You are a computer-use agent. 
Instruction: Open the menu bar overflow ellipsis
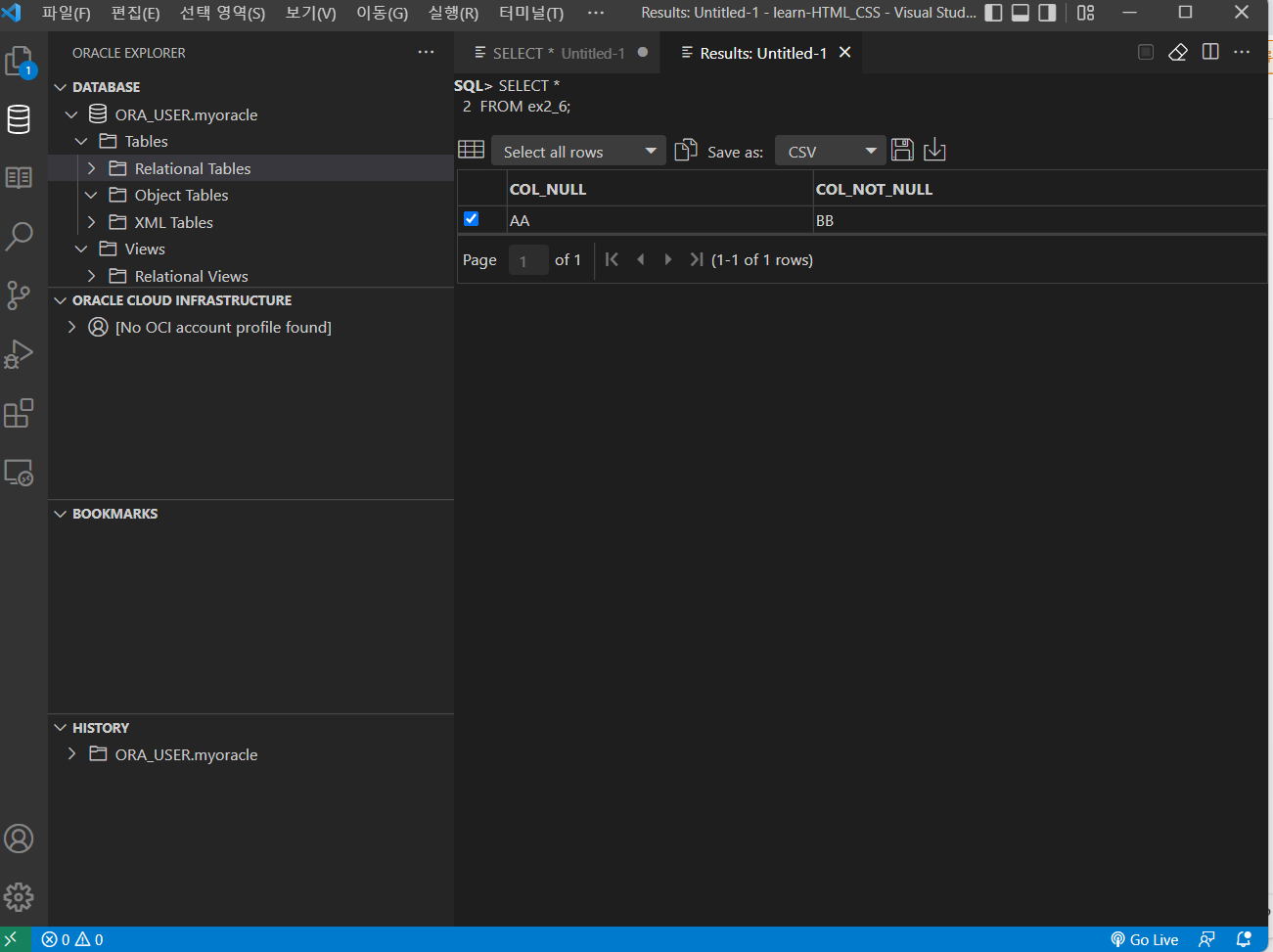pos(595,13)
